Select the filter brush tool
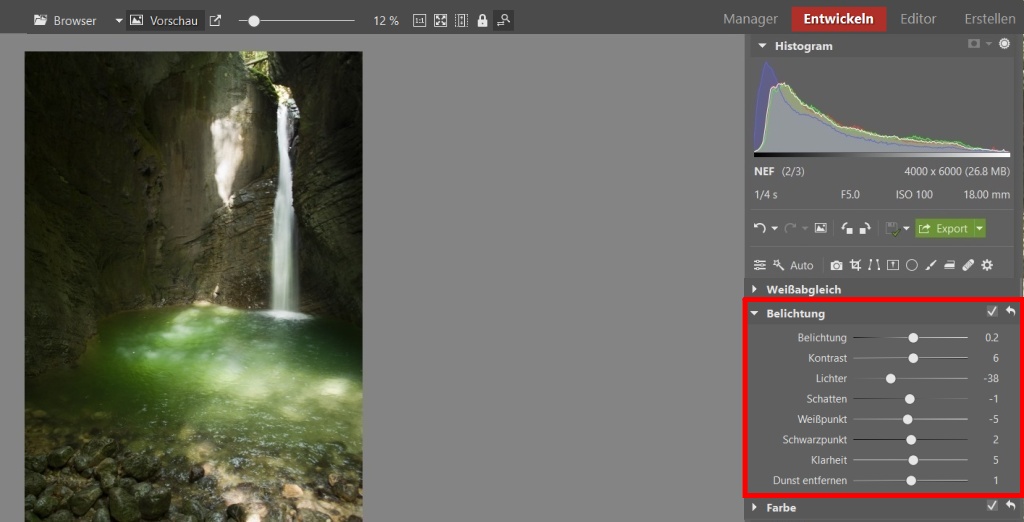The image size is (1024, 522). click(931, 265)
